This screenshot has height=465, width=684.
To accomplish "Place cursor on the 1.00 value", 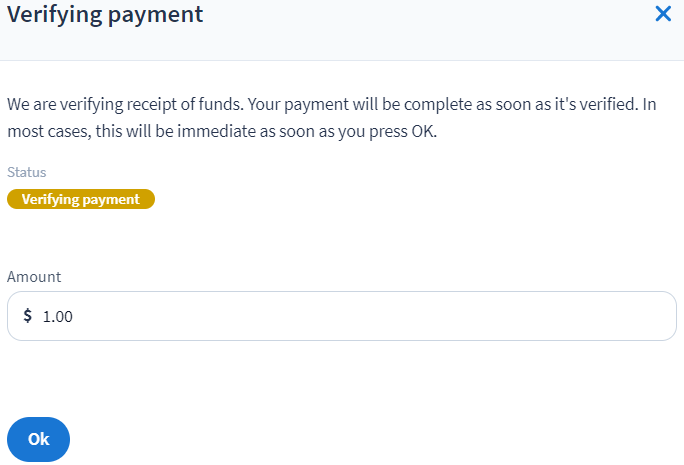I will click(x=58, y=317).
